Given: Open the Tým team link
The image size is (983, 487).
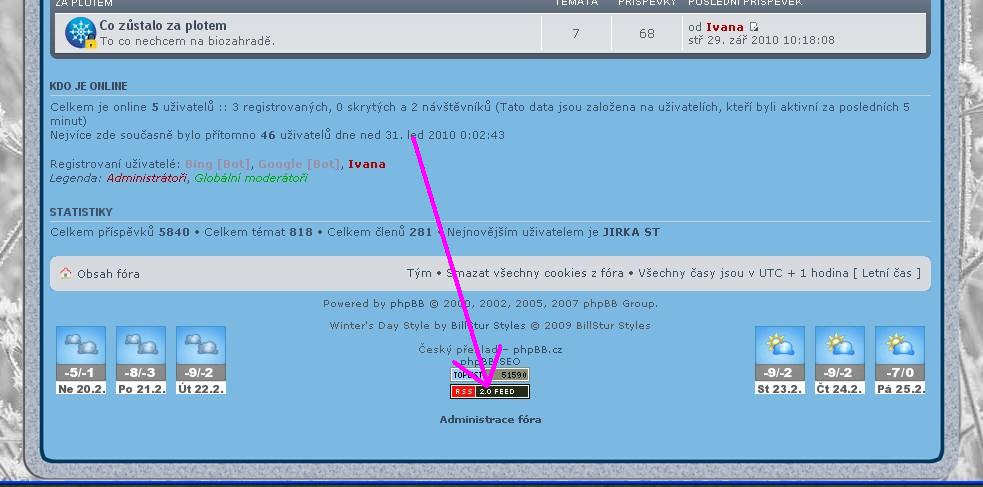Looking at the screenshot, I should tap(419, 273).
